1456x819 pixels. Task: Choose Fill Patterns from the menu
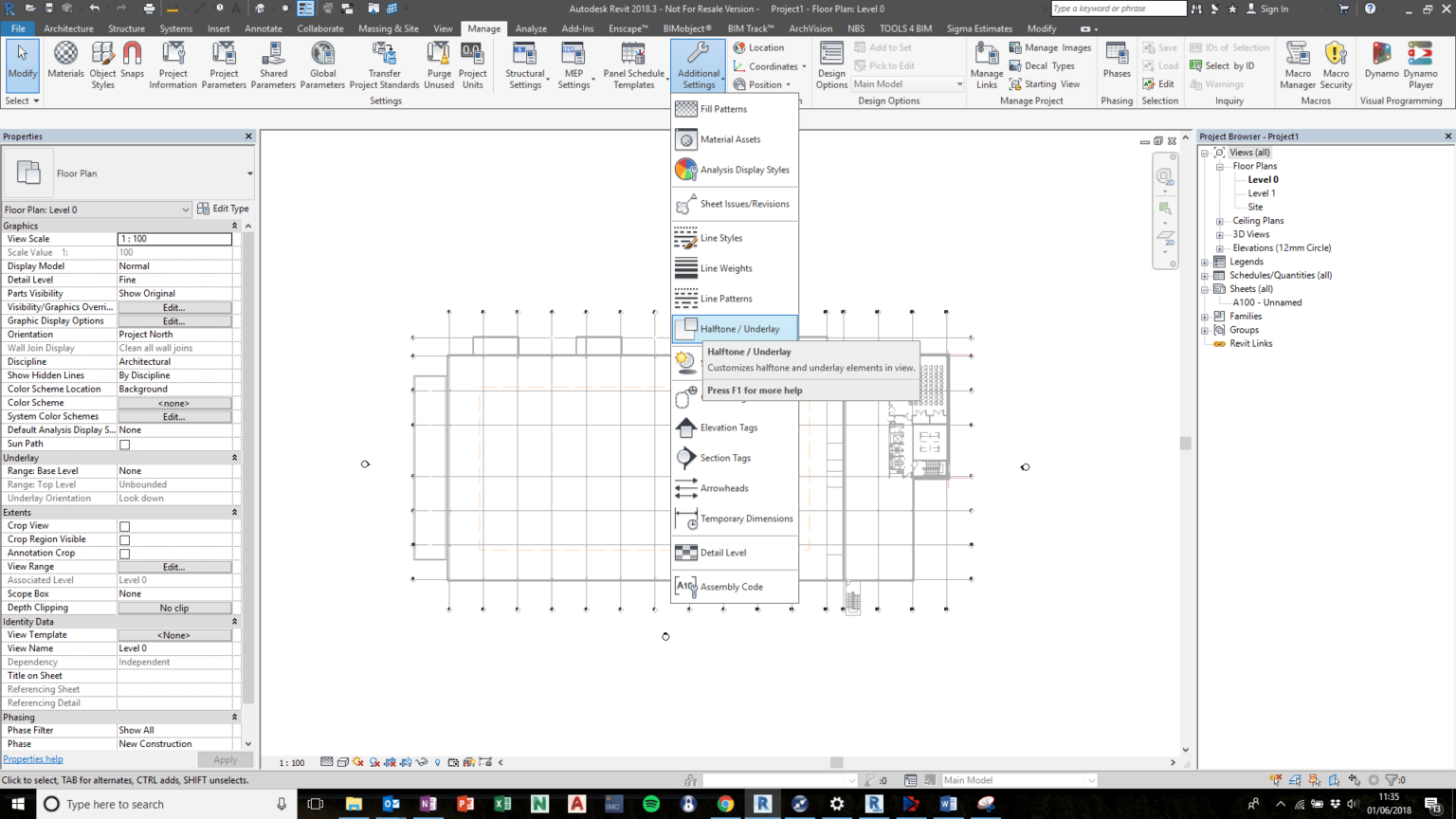(735, 109)
